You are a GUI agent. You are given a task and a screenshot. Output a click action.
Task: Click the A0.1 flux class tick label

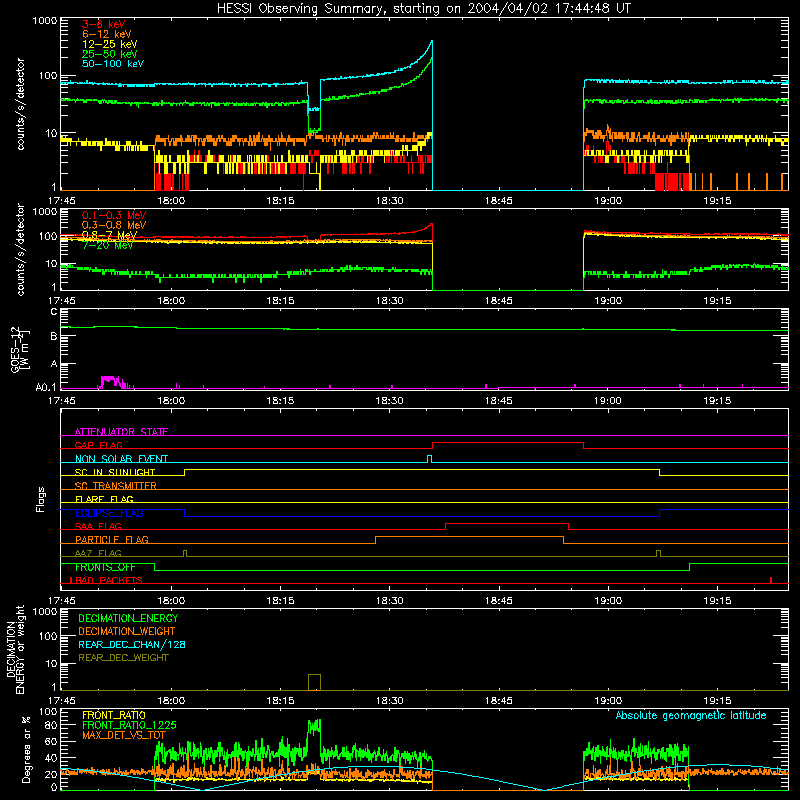46,387
